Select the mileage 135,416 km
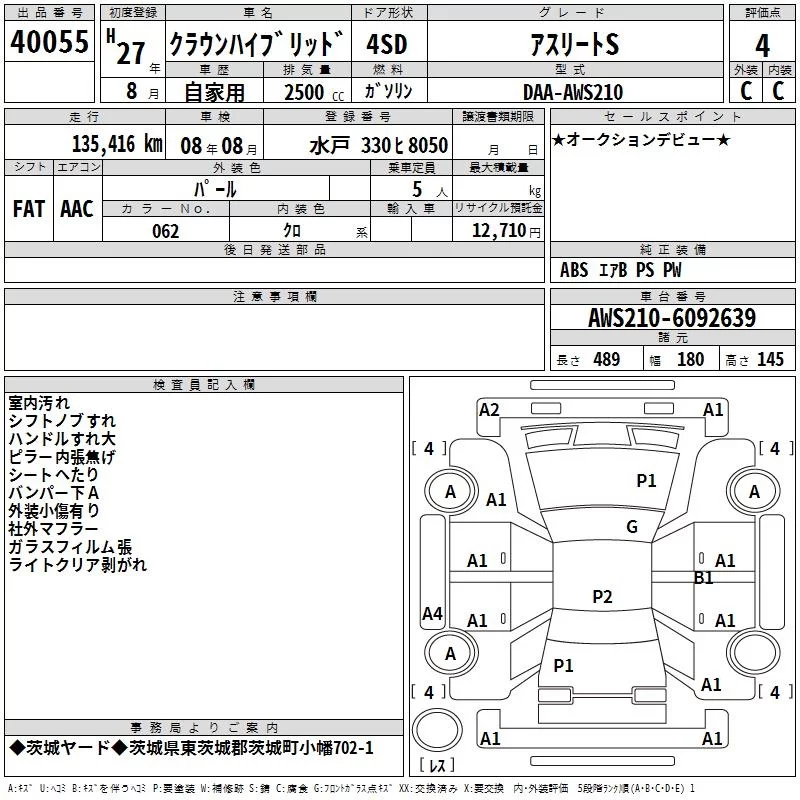 [117, 144]
